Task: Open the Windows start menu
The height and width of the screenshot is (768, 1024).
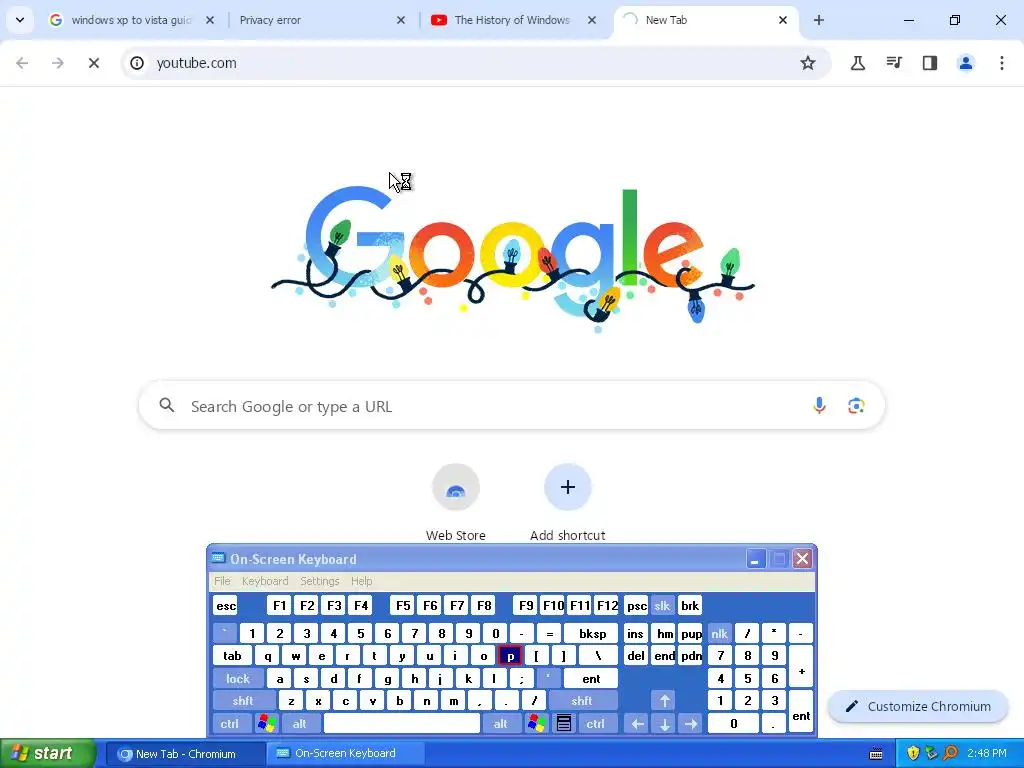Action: tap(46, 753)
